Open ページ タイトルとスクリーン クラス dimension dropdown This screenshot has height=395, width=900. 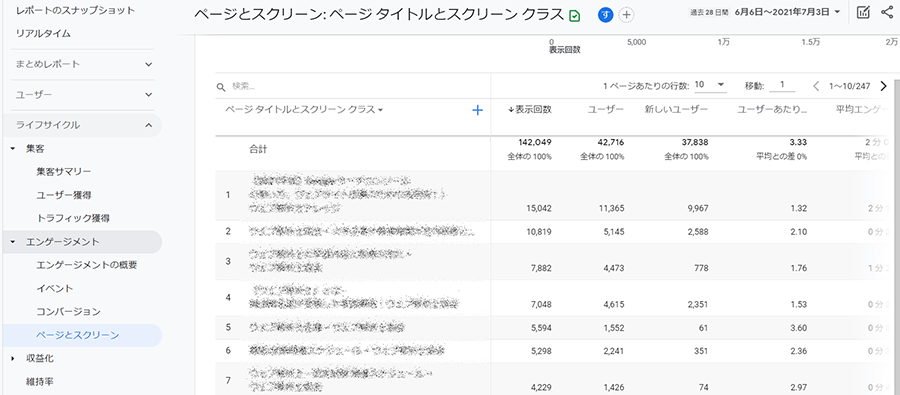pos(304,110)
